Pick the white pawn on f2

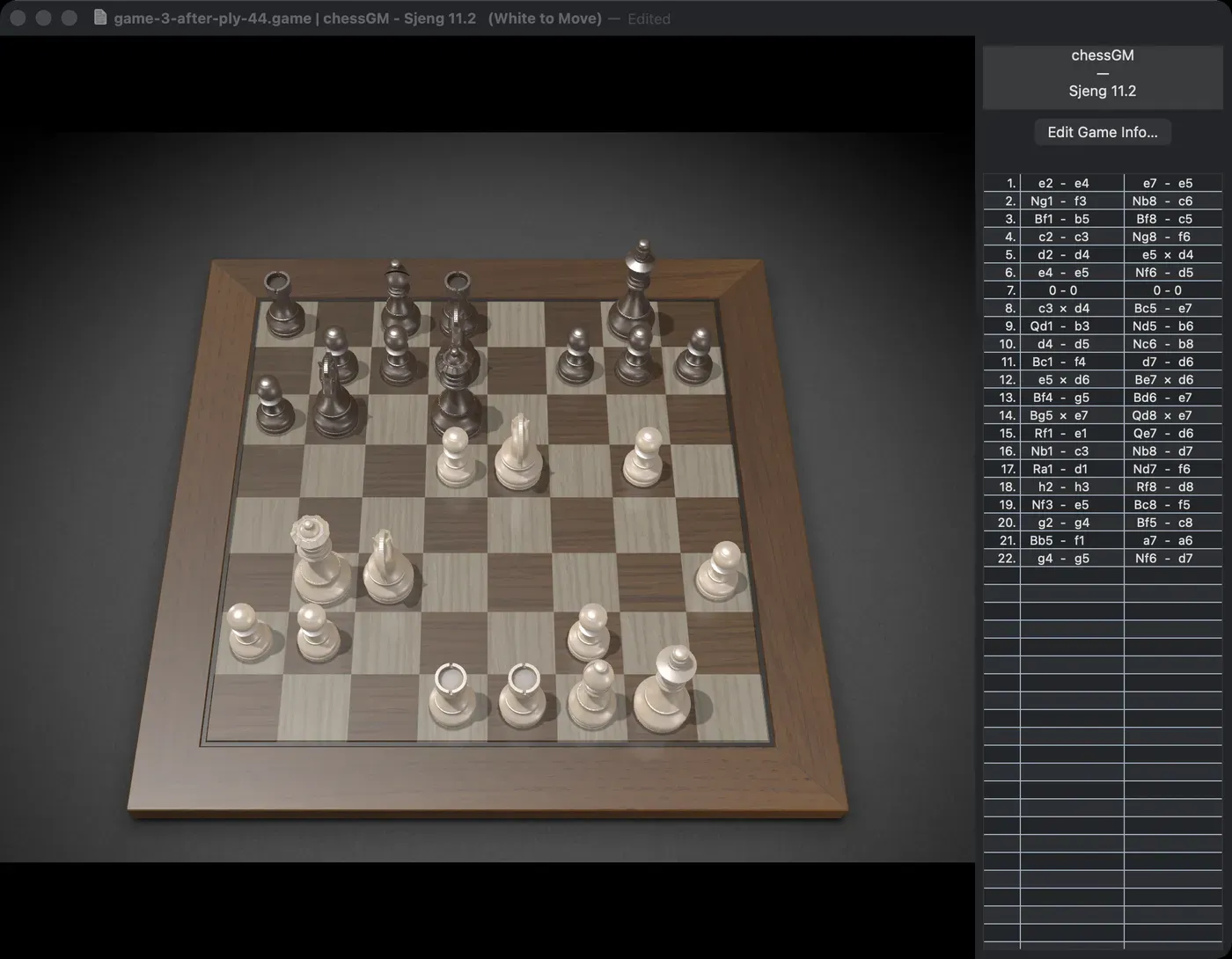click(x=590, y=632)
